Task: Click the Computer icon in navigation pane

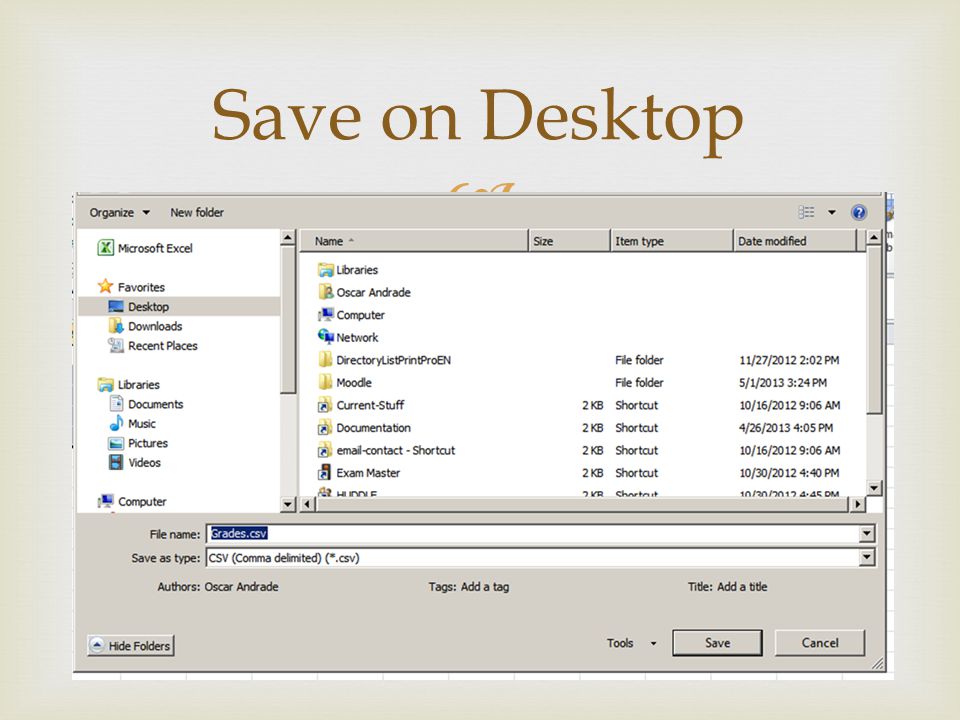Action: click(x=106, y=501)
